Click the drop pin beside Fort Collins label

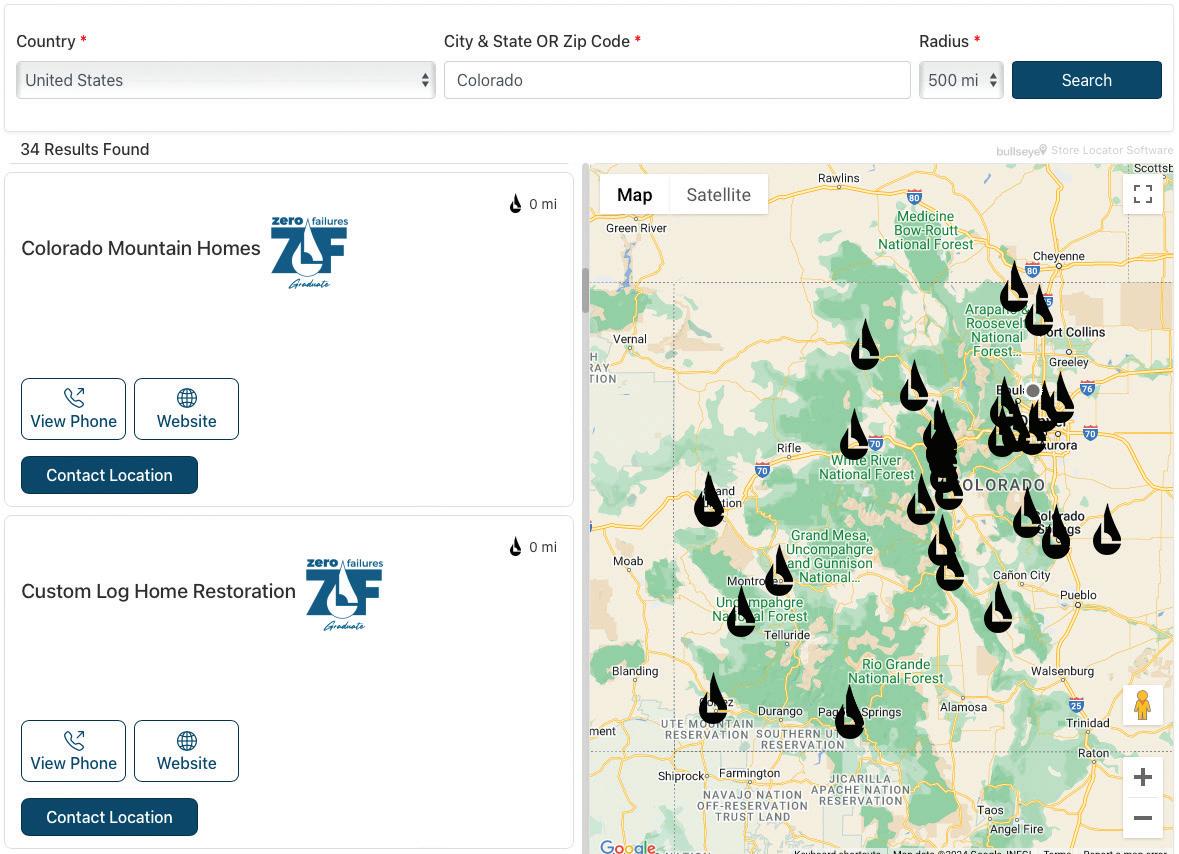[x=1039, y=312]
